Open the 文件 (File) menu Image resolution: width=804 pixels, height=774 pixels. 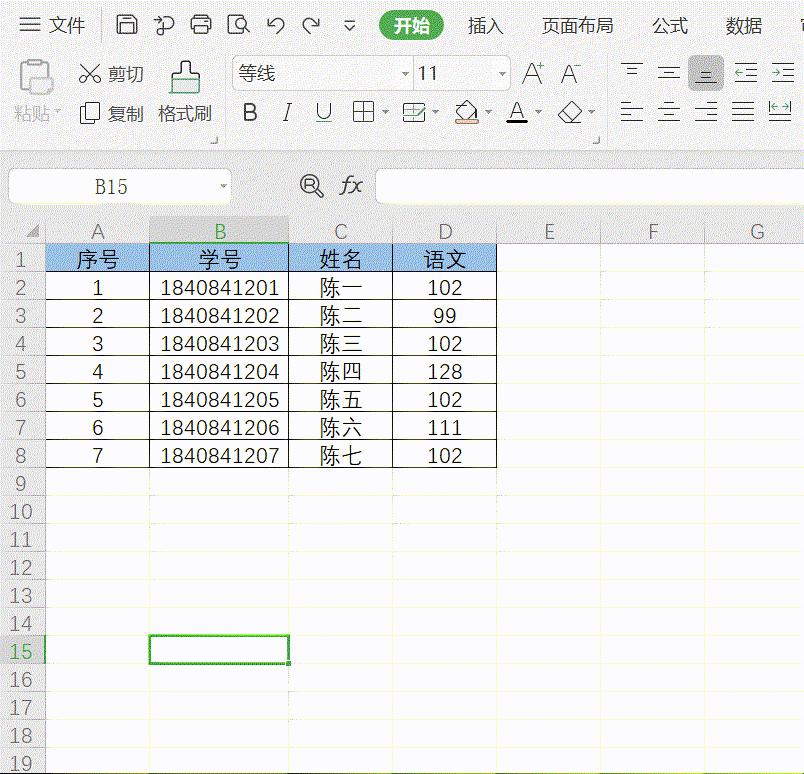53,26
